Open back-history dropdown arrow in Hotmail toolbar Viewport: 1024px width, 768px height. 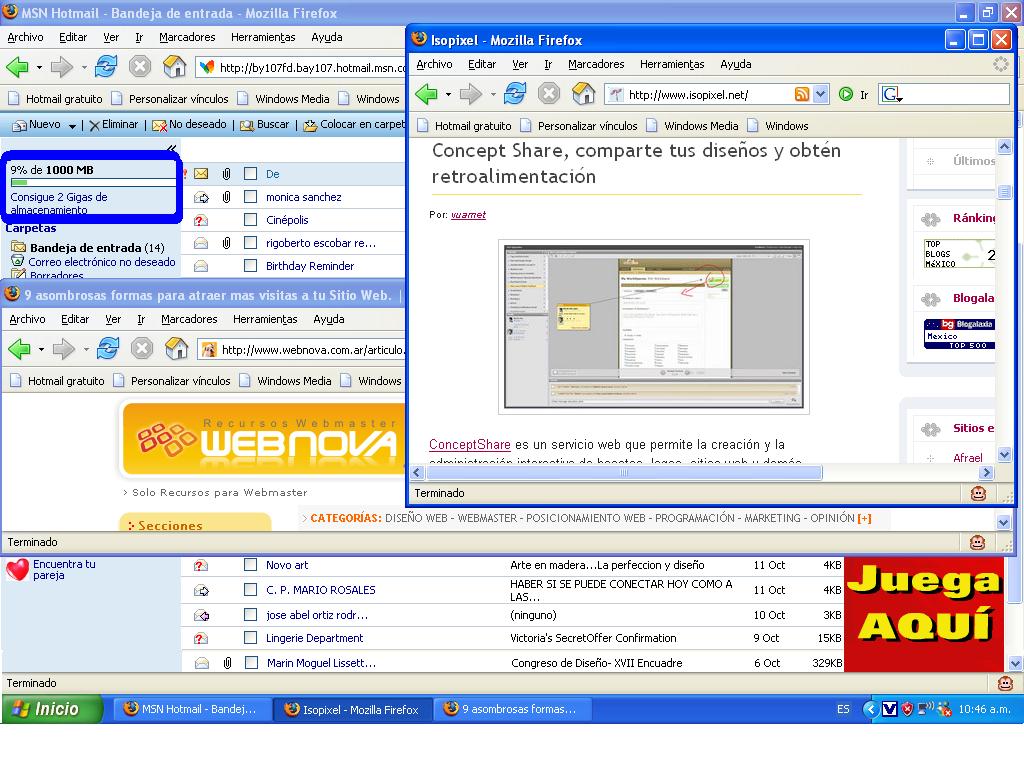coord(39,67)
